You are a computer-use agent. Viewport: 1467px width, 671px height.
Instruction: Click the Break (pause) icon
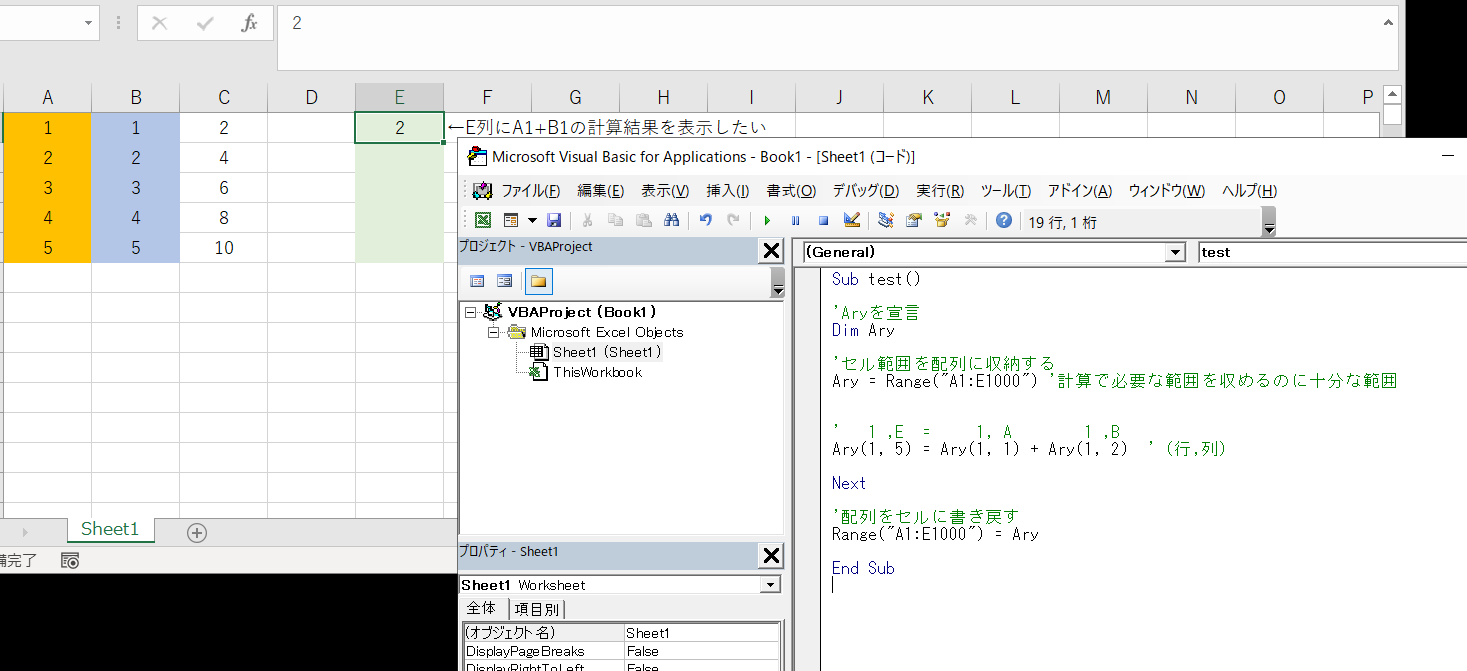click(795, 221)
